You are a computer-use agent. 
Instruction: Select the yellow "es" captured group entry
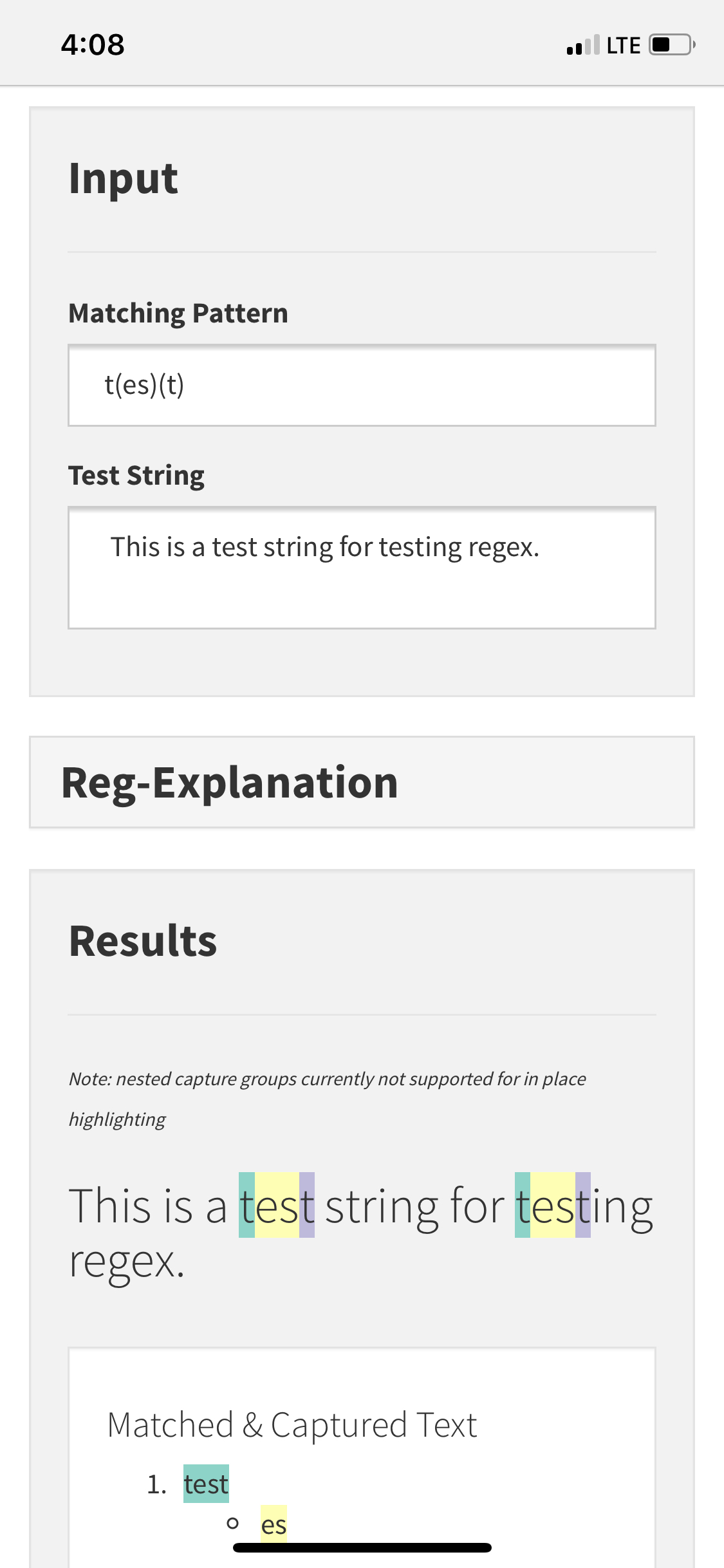pos(274,1524)
